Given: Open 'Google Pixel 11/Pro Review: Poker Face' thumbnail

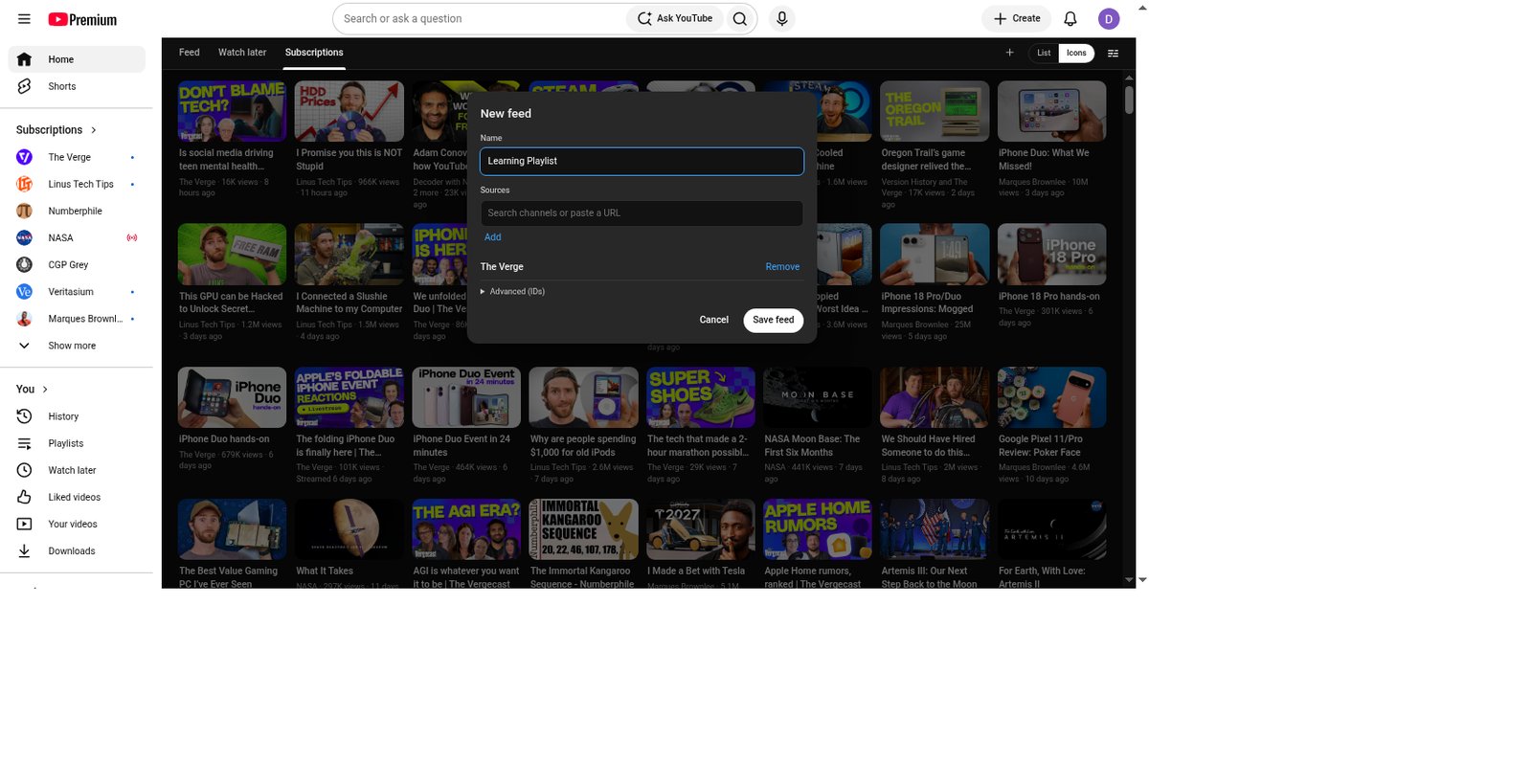Looking at the screenshot, I should pyautogui.click(x=1051, y=397).
